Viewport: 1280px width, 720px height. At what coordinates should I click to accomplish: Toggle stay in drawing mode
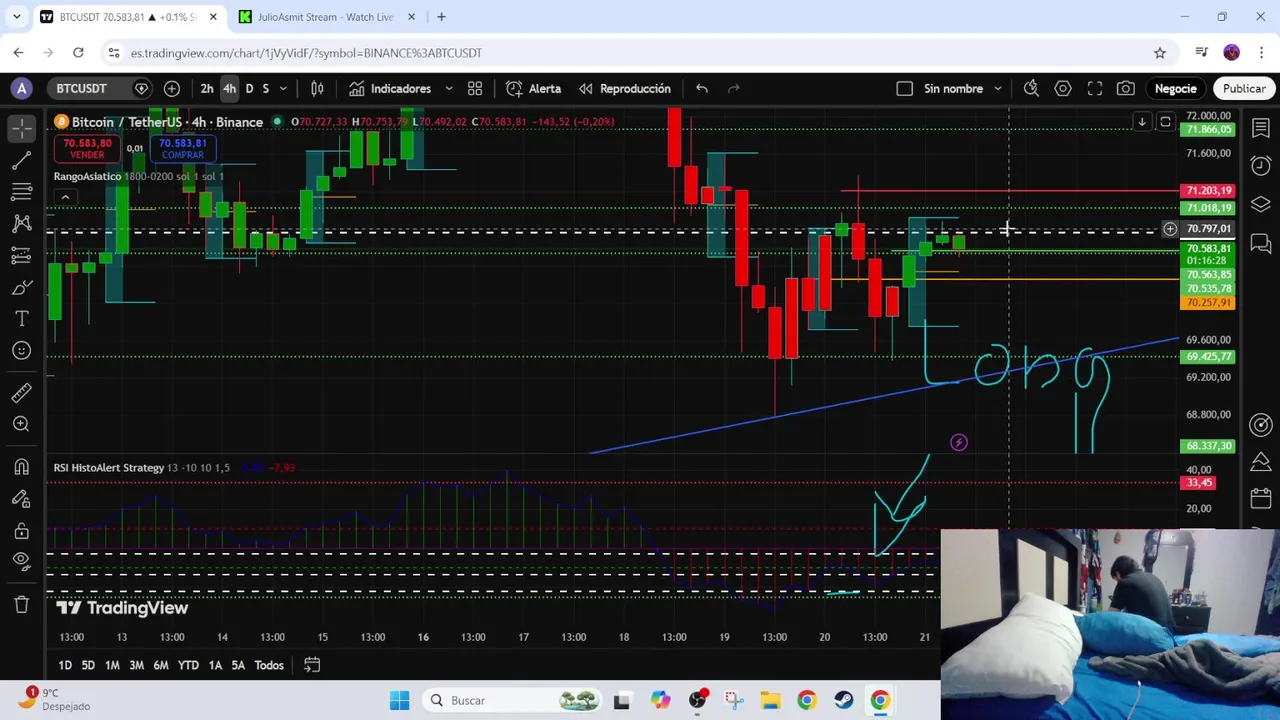pos(21,499)
